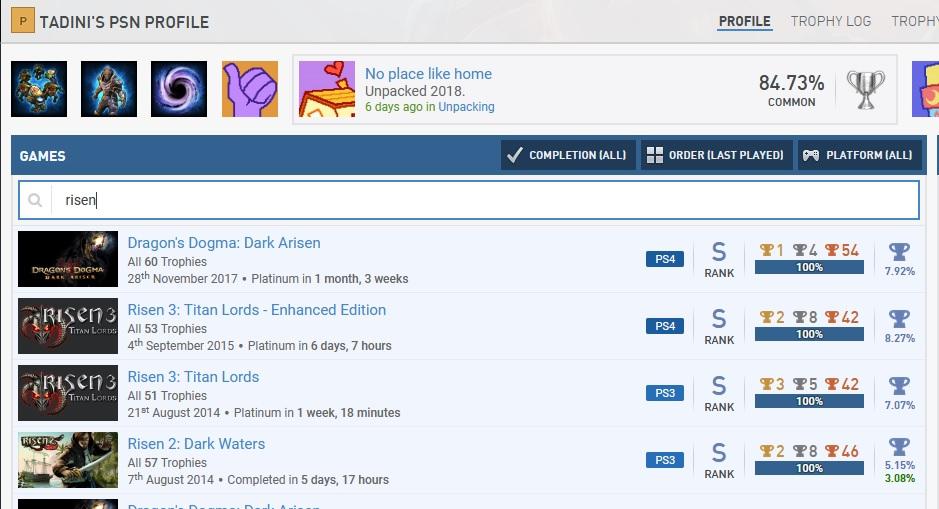The width and height of the screenshot is (939, 509).
Task: Click the grid icon on Order filter
Action: click(x=655, y=155)
